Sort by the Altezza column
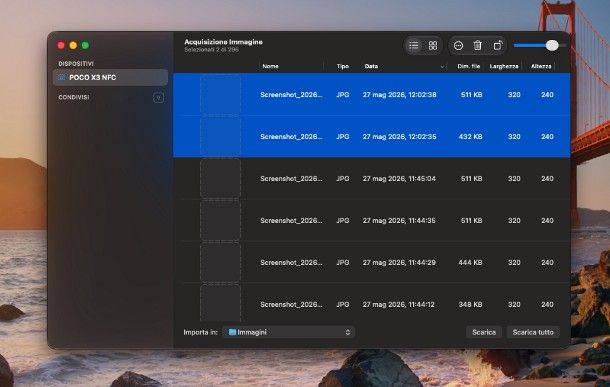This screenshot has width=610, height=387. pos(541,66)
